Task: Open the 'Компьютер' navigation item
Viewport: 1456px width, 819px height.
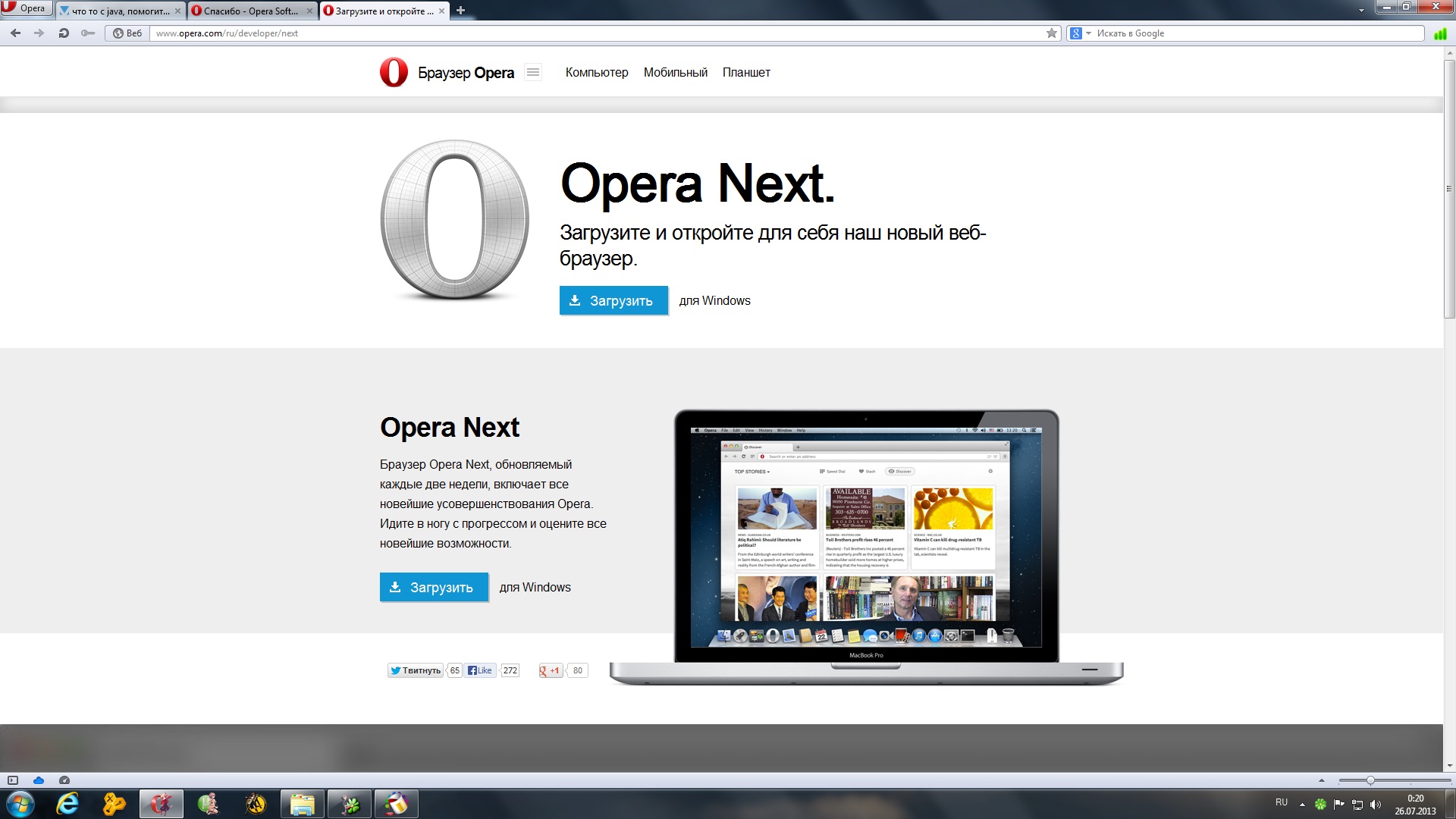Action: pyautogui.click(x=597, y=73)
